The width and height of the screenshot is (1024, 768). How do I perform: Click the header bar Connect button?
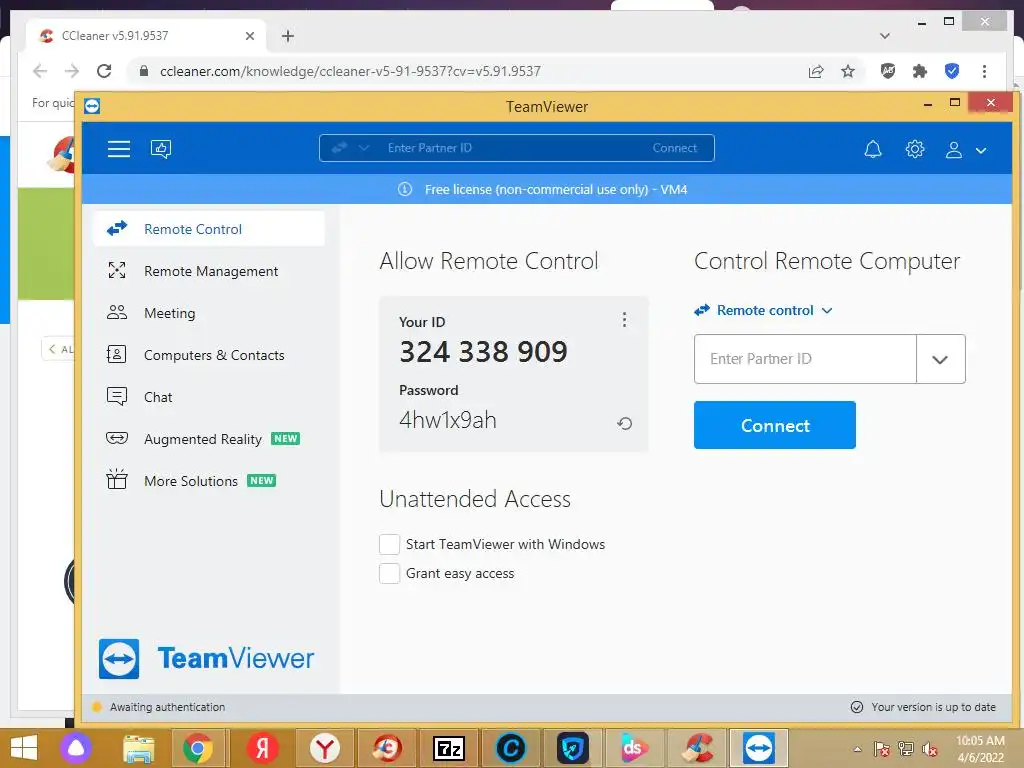coord(675,148)
